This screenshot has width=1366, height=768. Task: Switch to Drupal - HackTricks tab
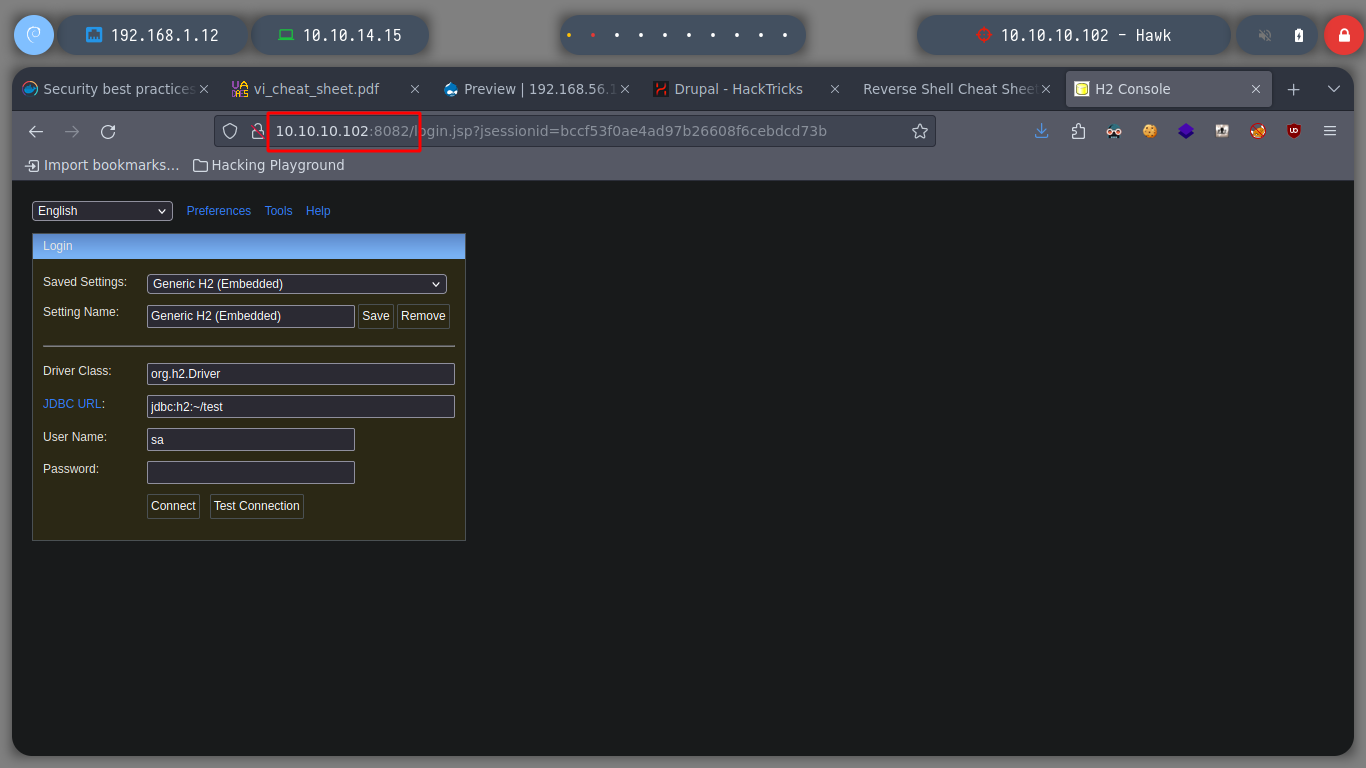click(746, 89)
